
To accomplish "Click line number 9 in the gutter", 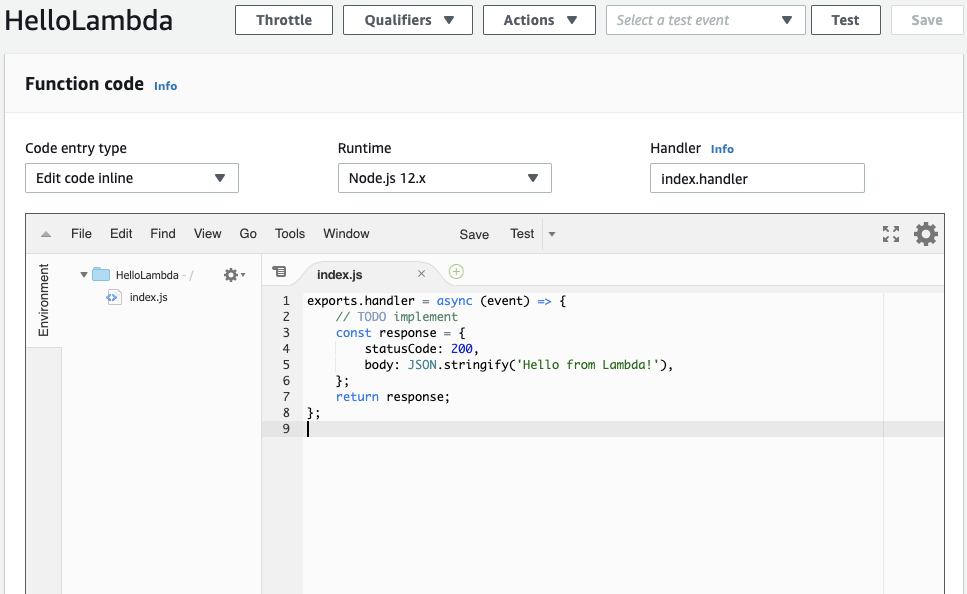I will tap(286, 429).
